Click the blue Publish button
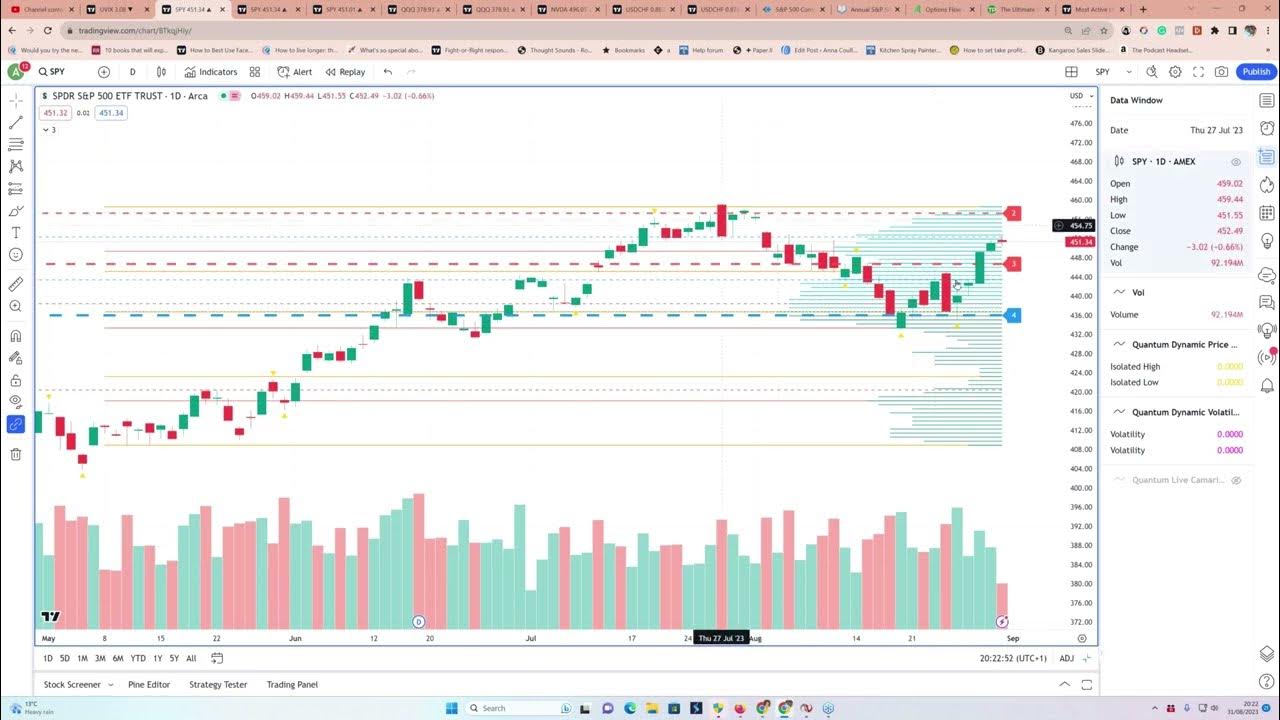1280x720 pixels. pos(1256,72)
